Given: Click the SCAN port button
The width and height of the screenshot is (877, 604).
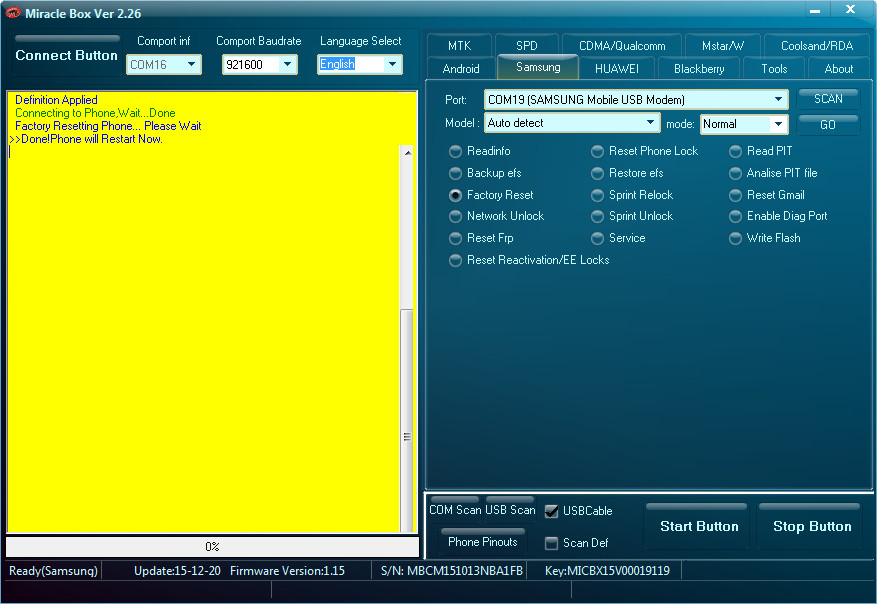Looking at the screenshot, I should coord(828,99).
